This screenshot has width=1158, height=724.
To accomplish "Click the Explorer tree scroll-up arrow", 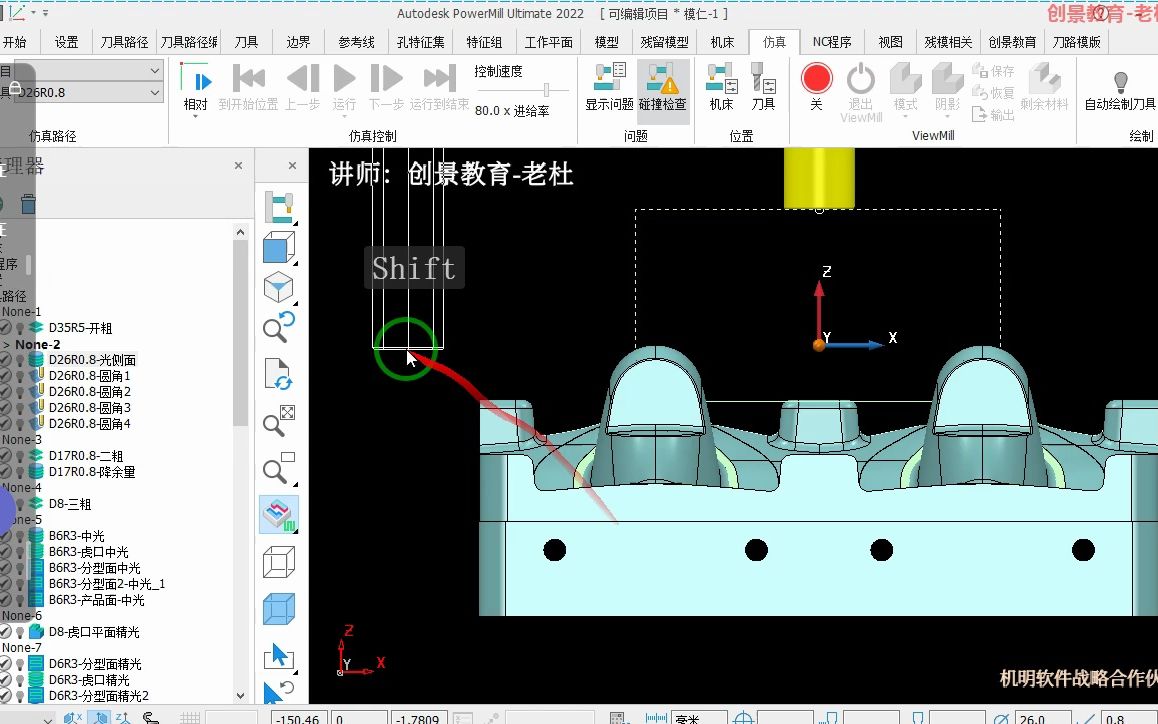I will coord(240,232).
